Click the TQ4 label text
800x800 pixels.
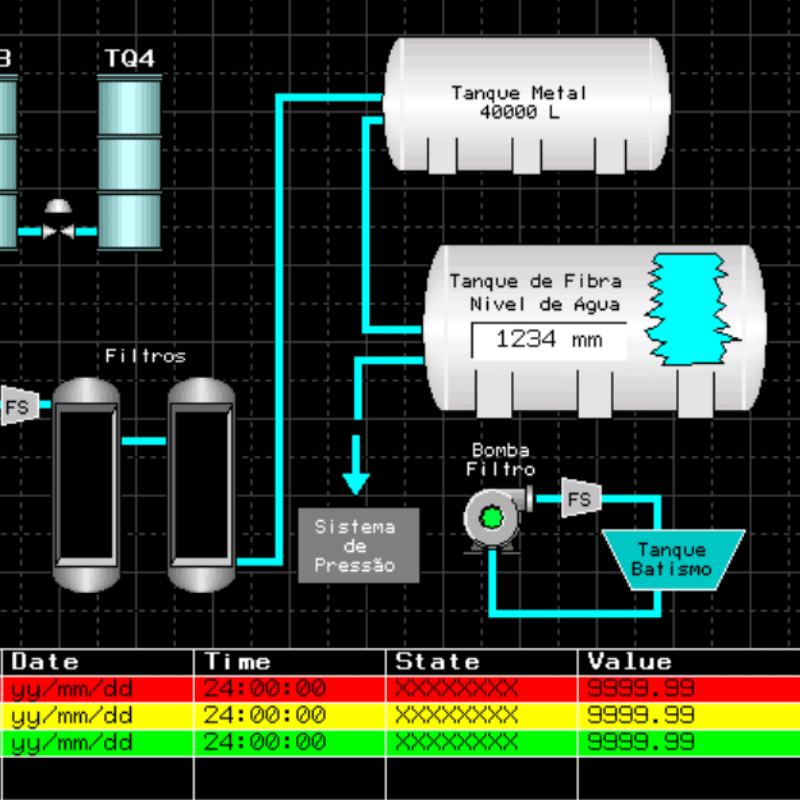(x=130, y=58)
